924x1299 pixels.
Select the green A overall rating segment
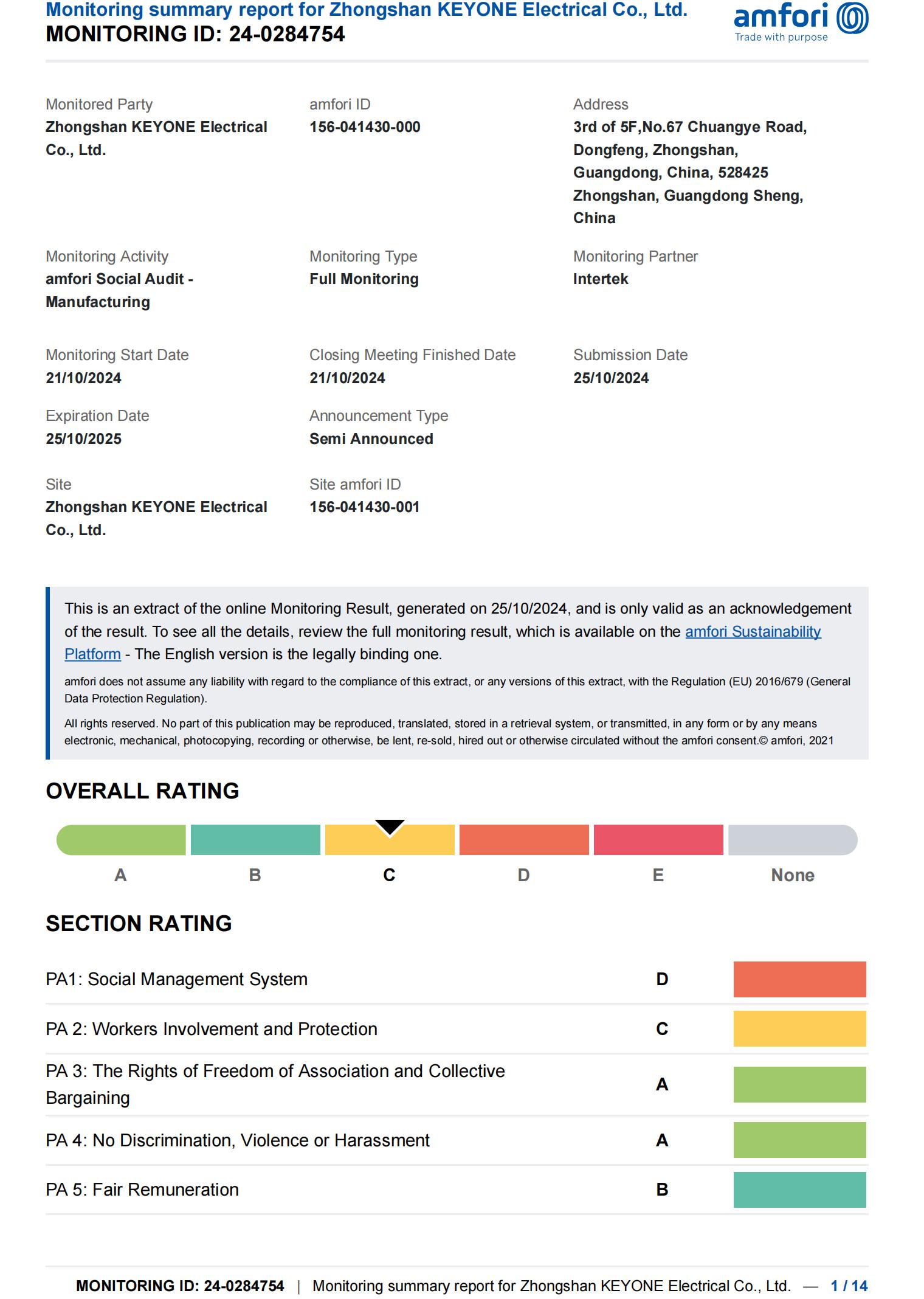pos(121,840)
